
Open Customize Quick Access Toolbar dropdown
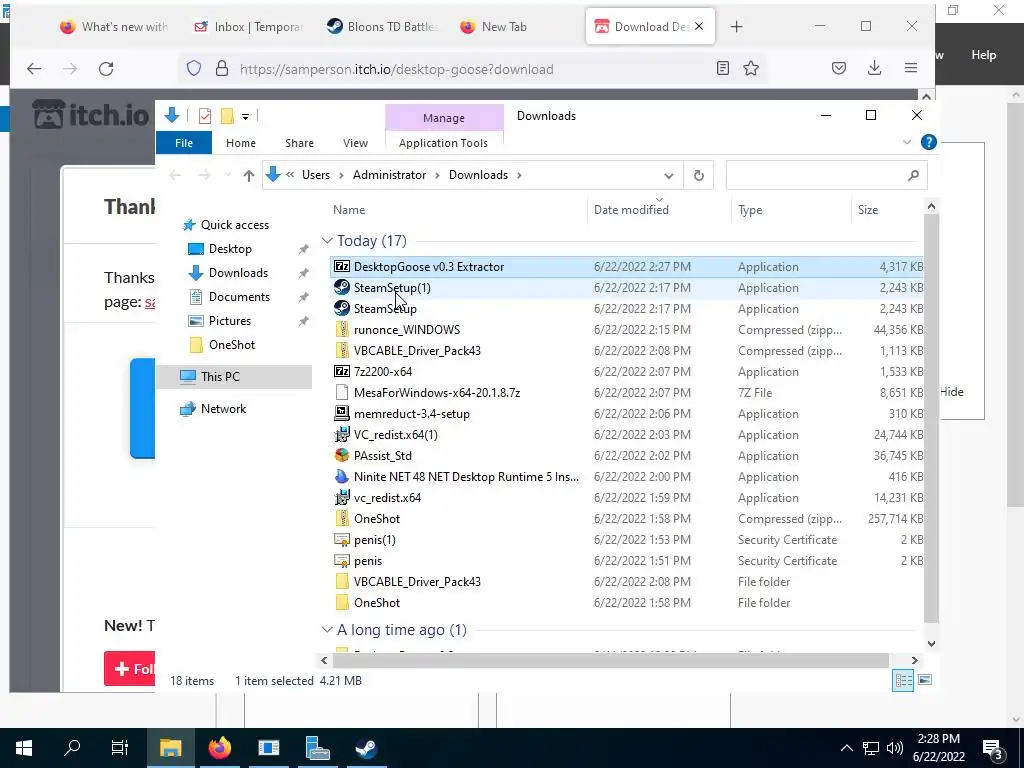point(246,117)
